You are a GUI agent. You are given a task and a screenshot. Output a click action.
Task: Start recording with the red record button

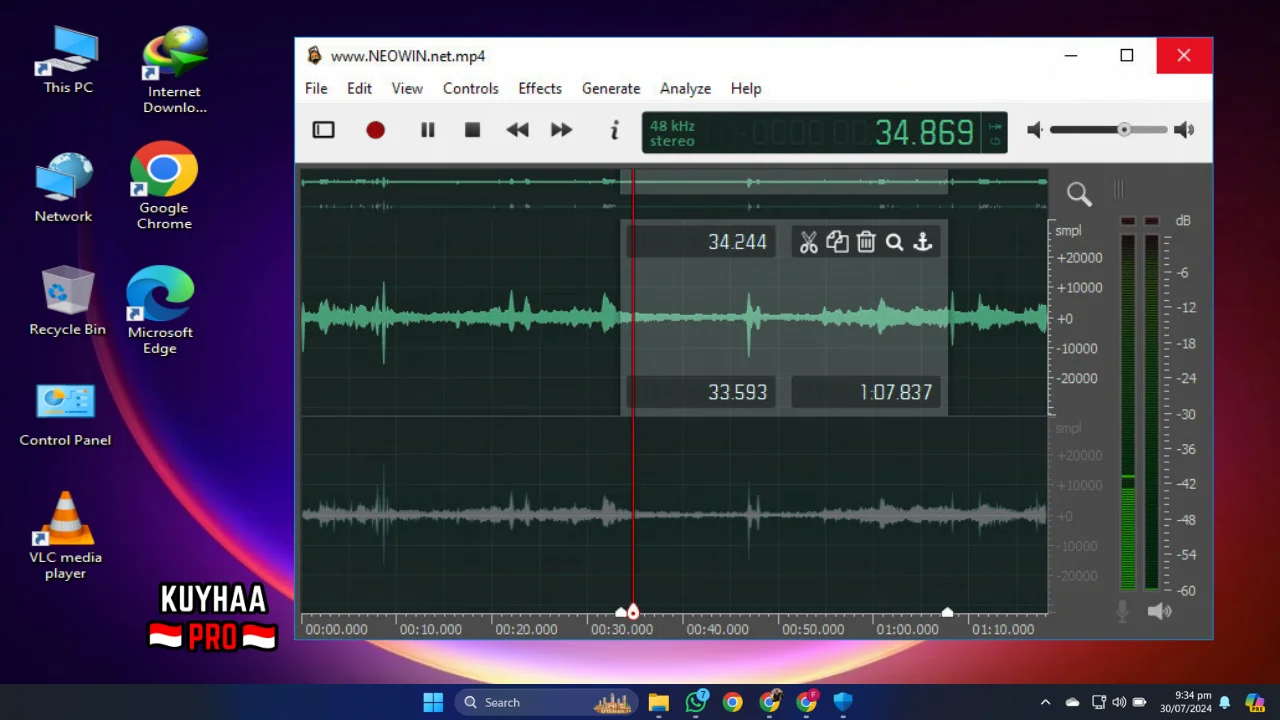tap(375, 130)
